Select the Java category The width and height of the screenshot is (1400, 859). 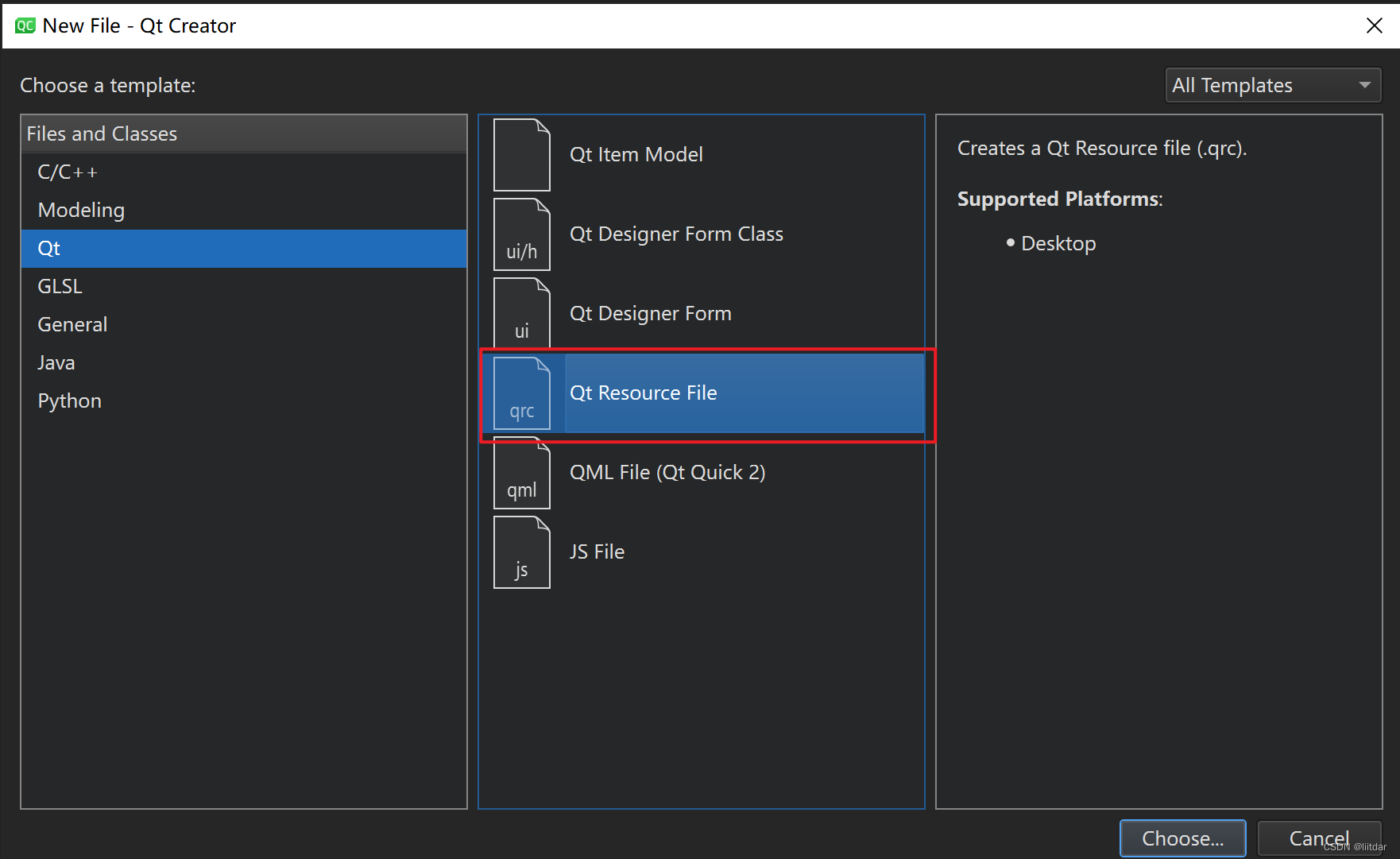[244, 362]
